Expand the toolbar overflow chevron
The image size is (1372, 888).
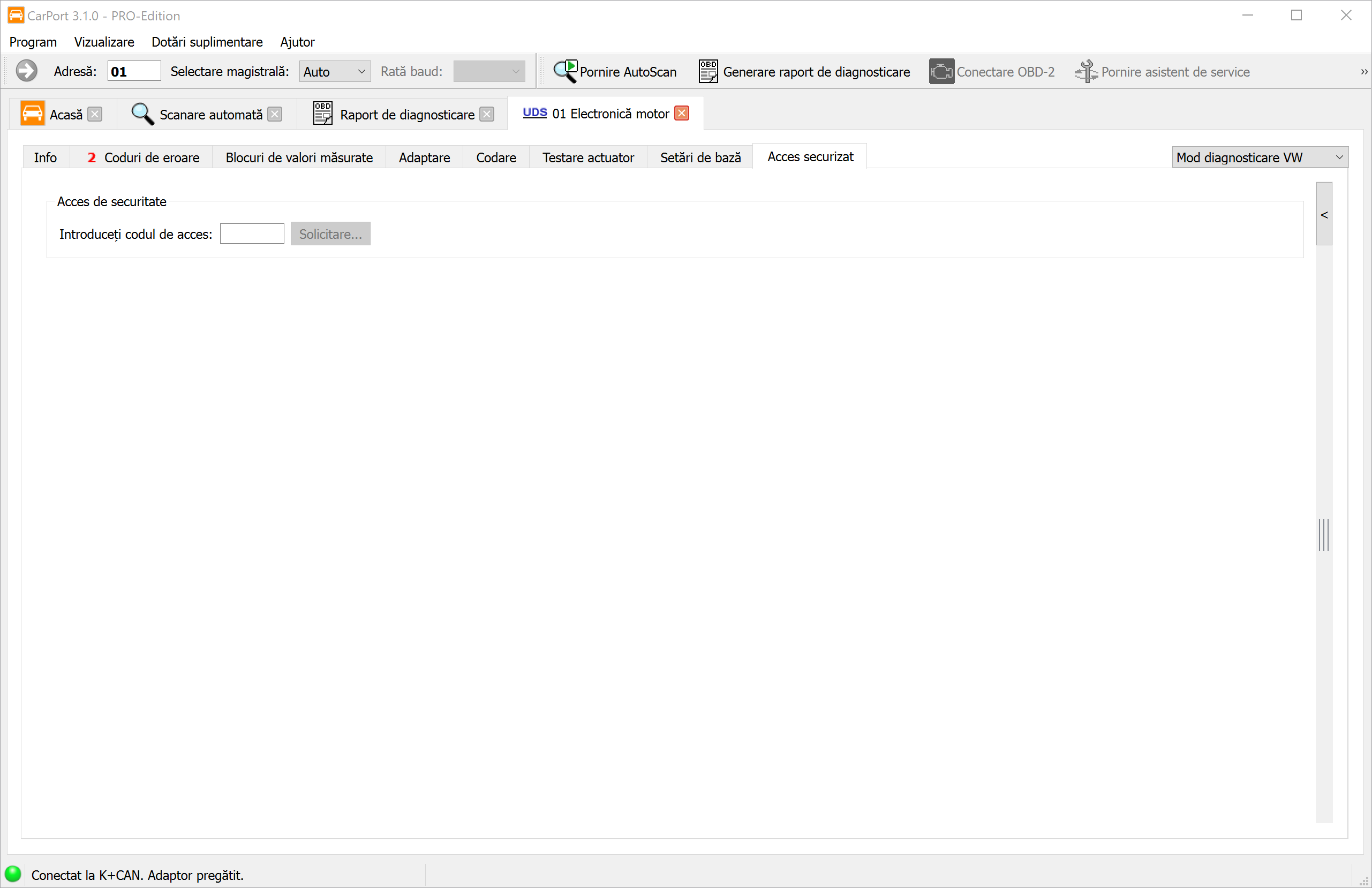(x=1364, y=72)
